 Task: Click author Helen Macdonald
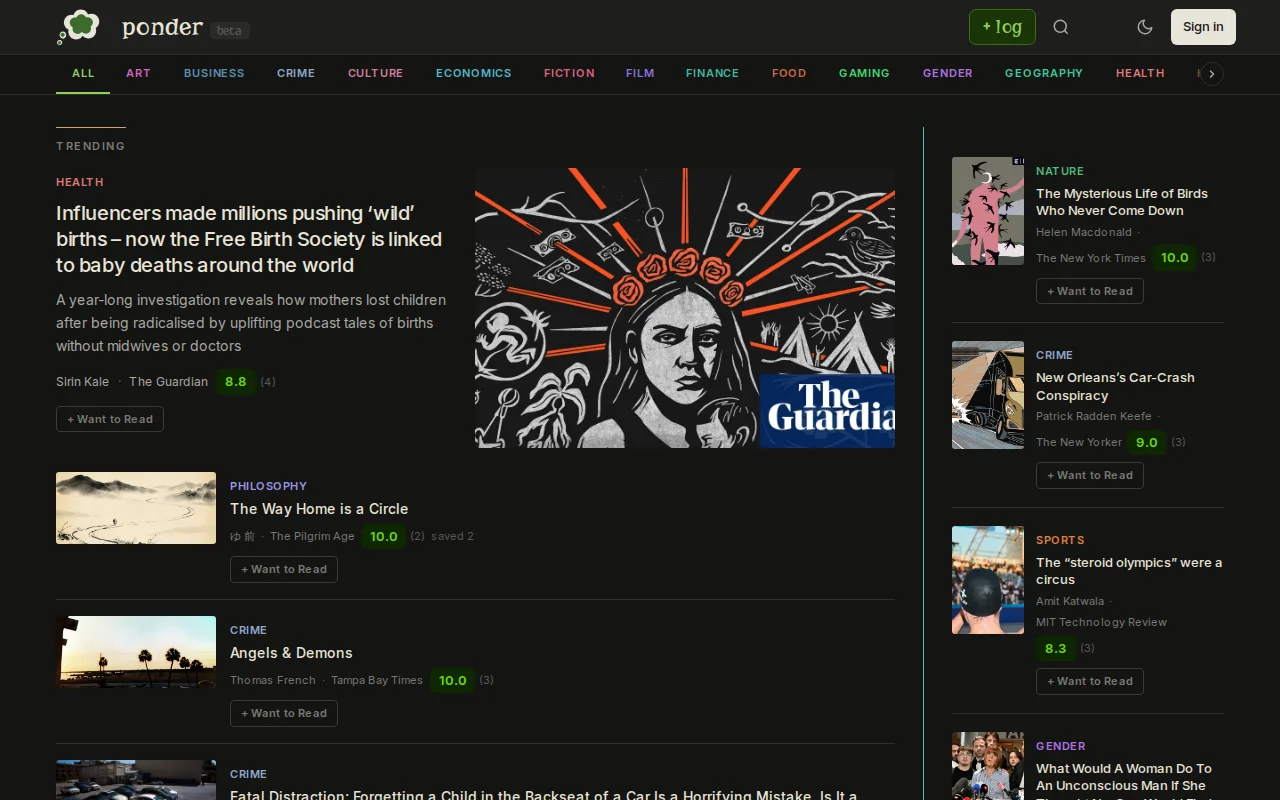click(x=1084, y=232)
